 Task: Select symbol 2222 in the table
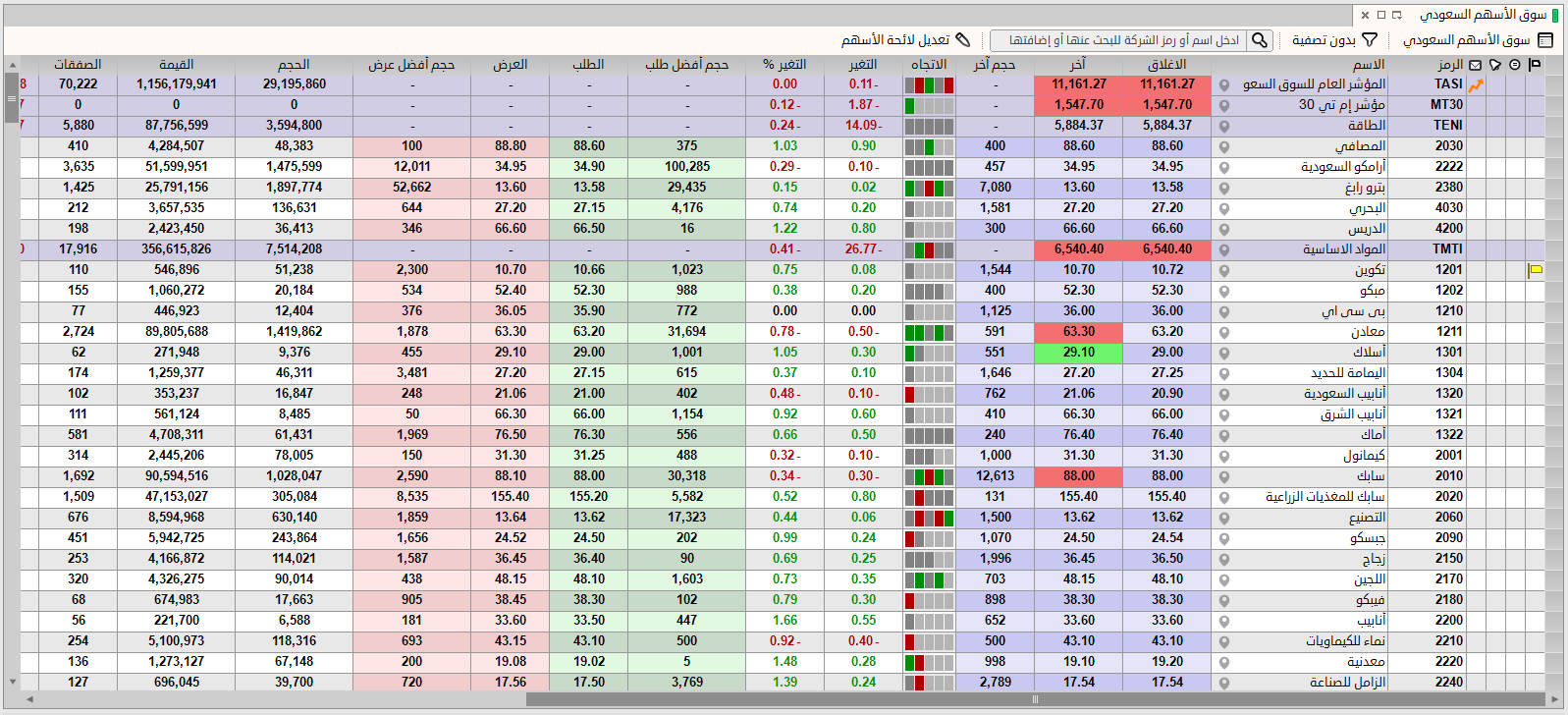(1449, 167)
